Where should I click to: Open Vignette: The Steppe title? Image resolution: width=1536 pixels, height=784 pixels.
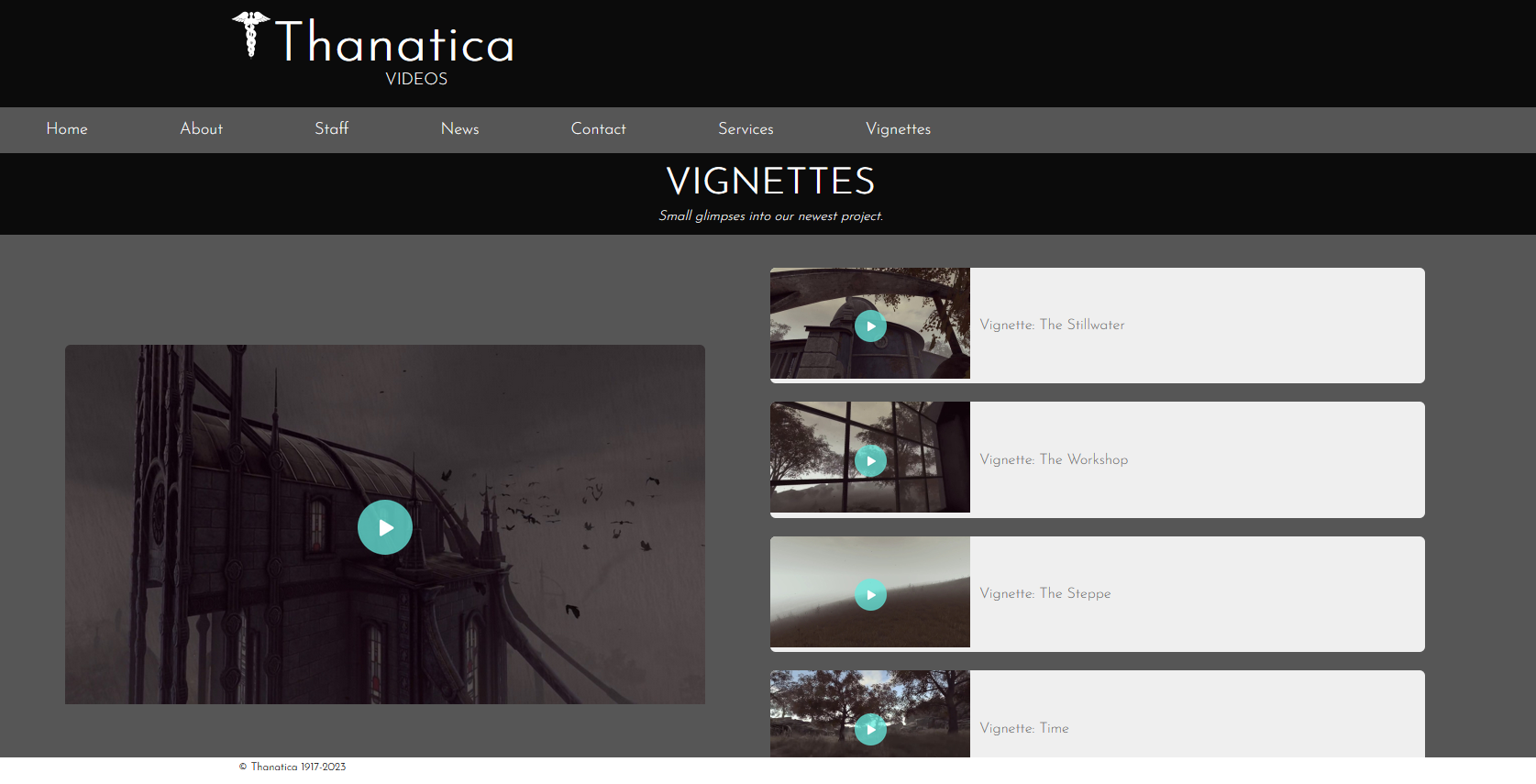tap(1045, 593)
